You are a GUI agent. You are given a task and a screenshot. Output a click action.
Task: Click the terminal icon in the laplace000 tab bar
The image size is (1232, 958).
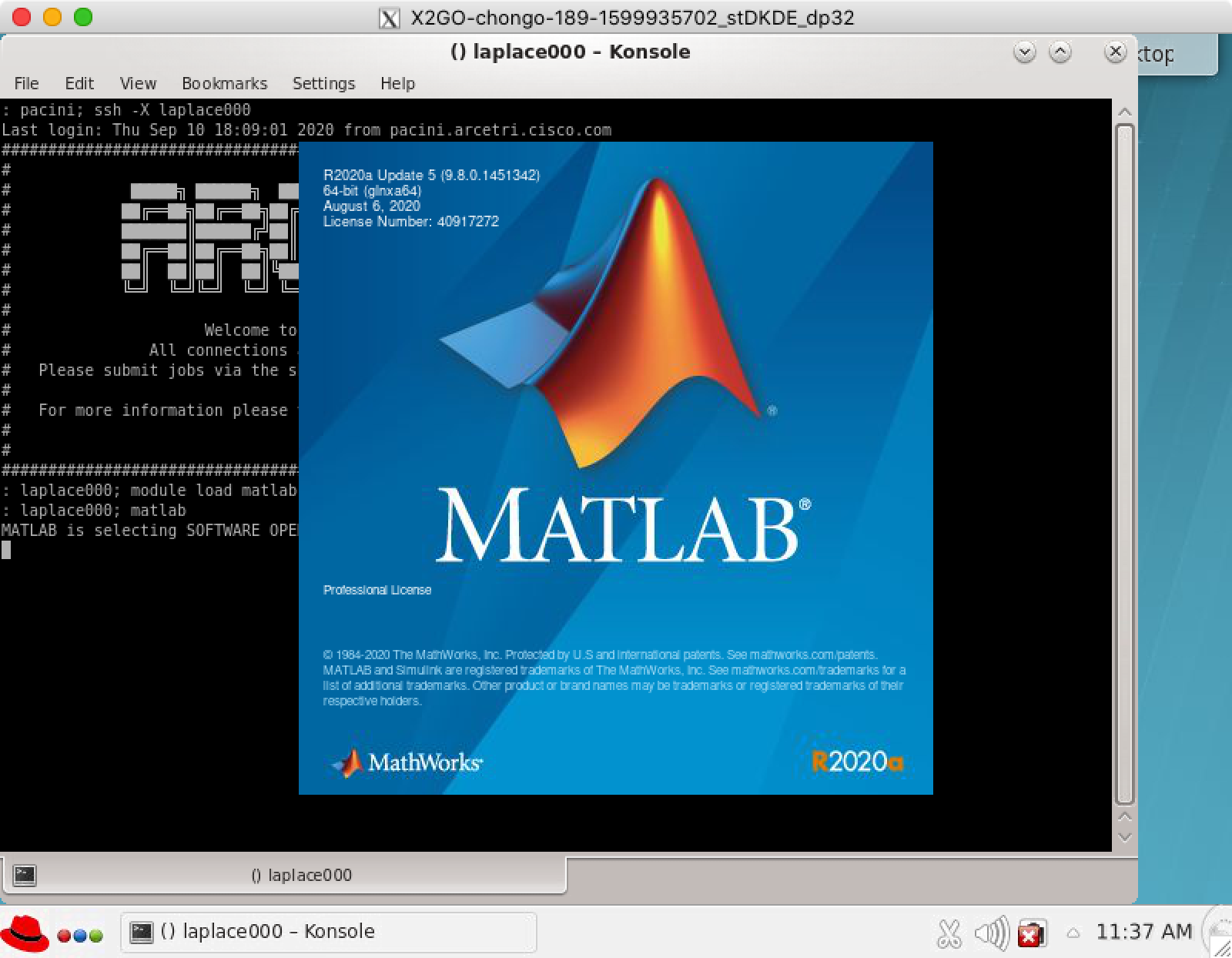pos(25,875)
